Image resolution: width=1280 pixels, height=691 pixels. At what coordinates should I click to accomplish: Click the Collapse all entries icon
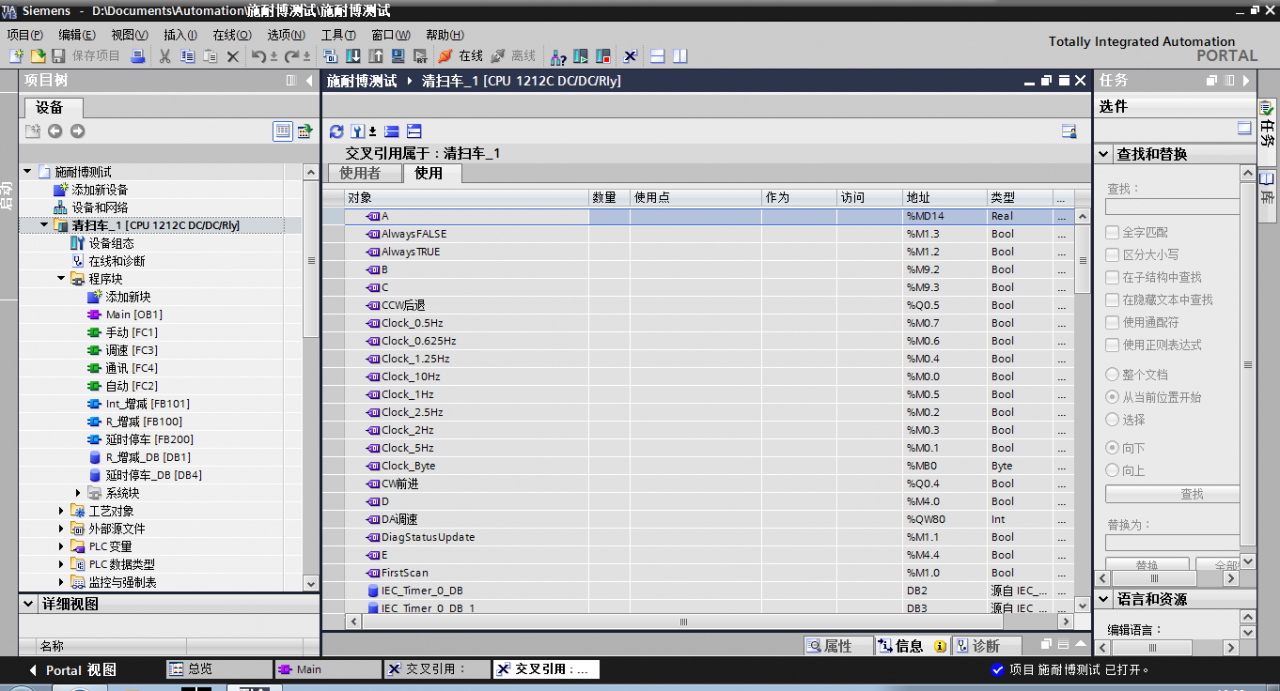point(392,131)
